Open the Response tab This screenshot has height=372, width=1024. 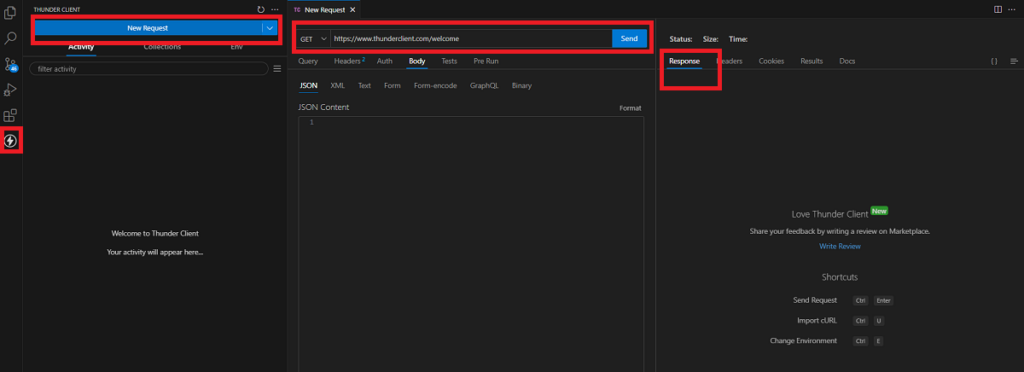click(x=684, y=61)
